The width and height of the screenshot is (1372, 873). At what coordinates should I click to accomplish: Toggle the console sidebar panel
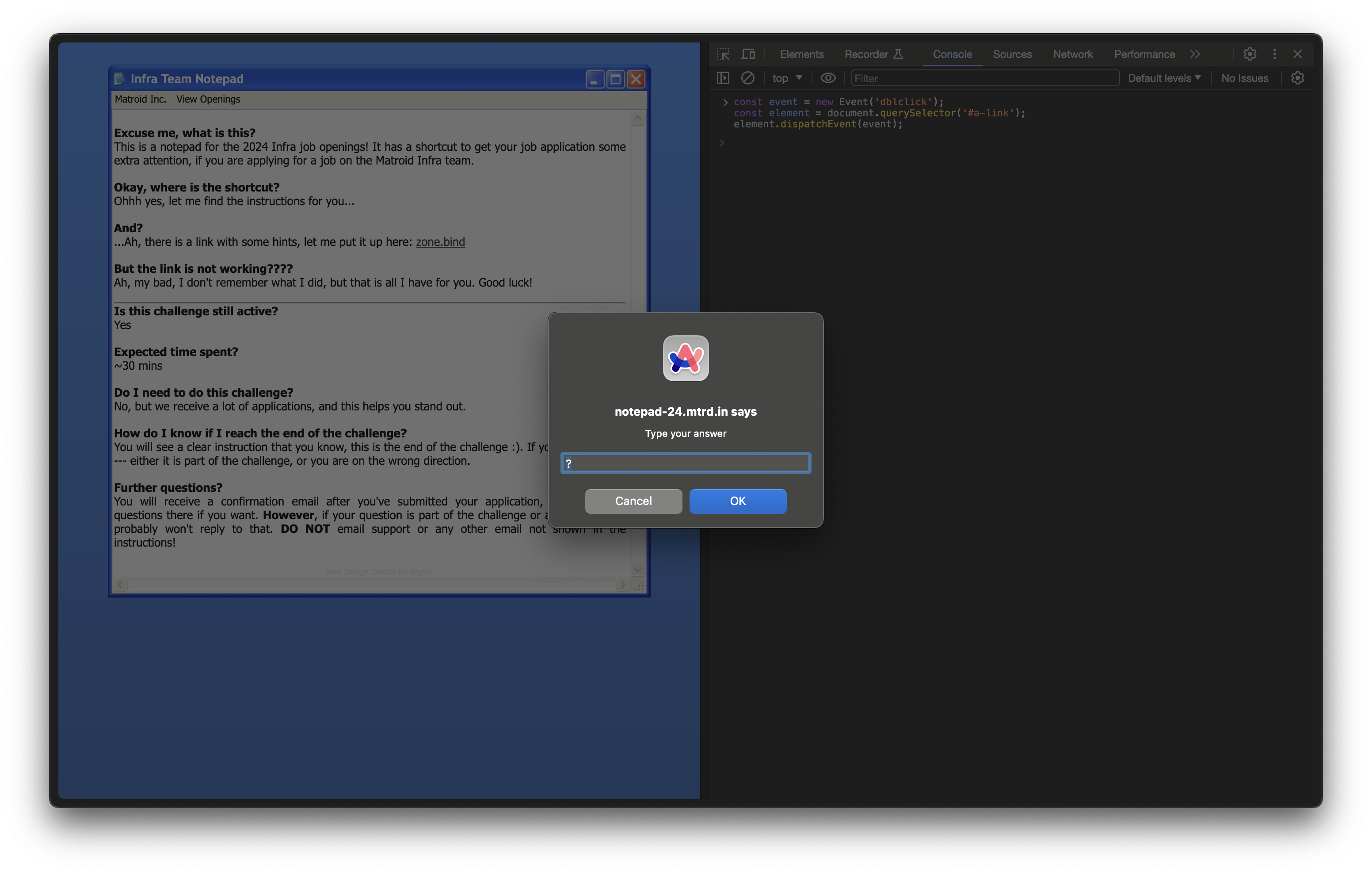click(x=723, y=78)
